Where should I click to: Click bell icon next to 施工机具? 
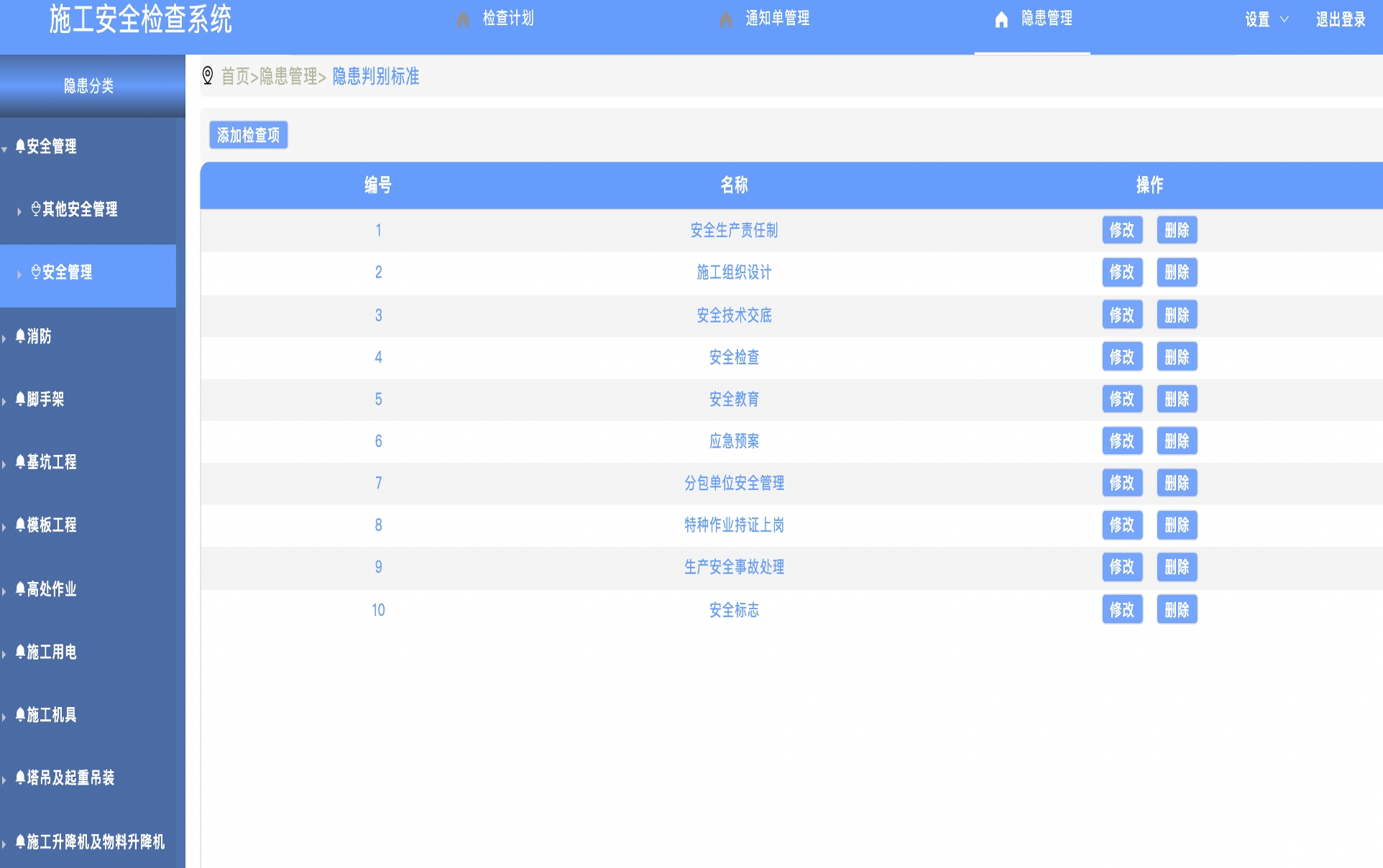click(20, 714)
